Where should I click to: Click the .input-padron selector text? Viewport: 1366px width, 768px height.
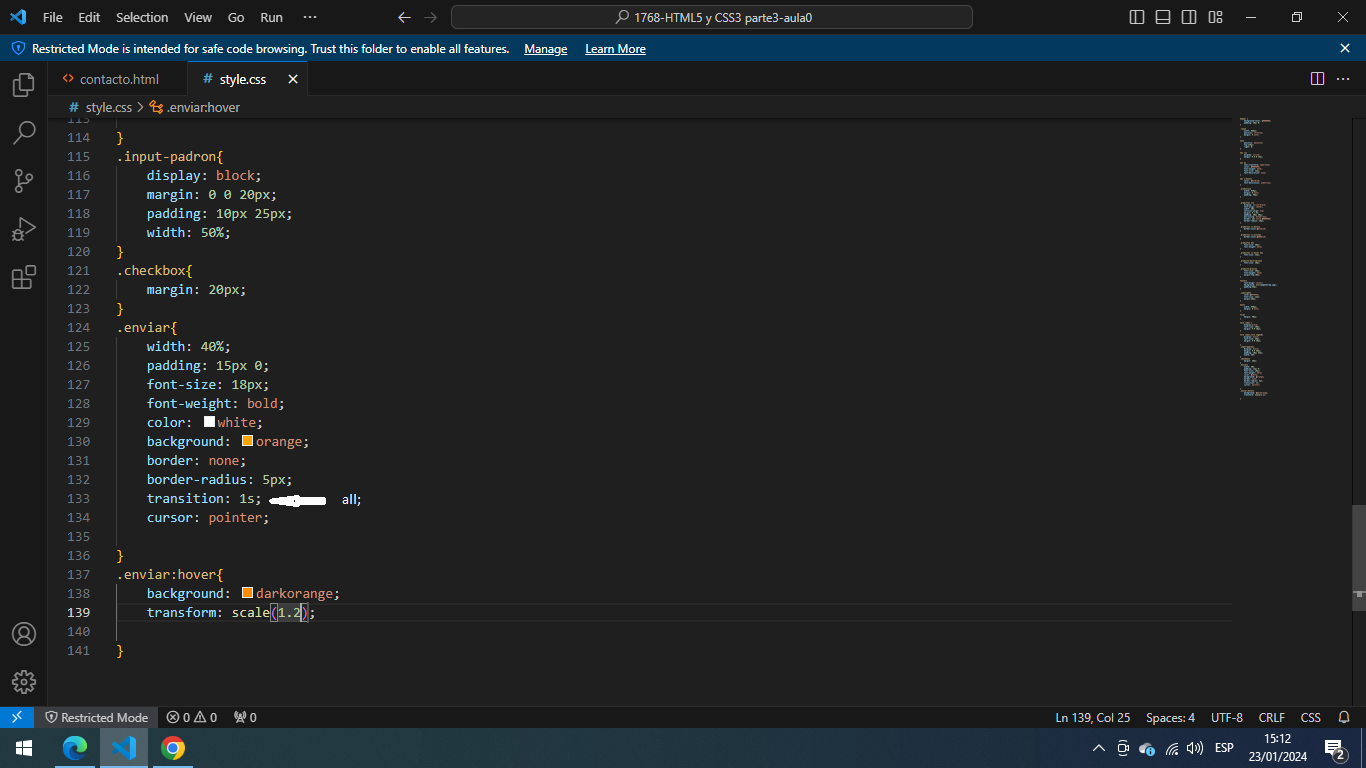(x=166, y=156)
